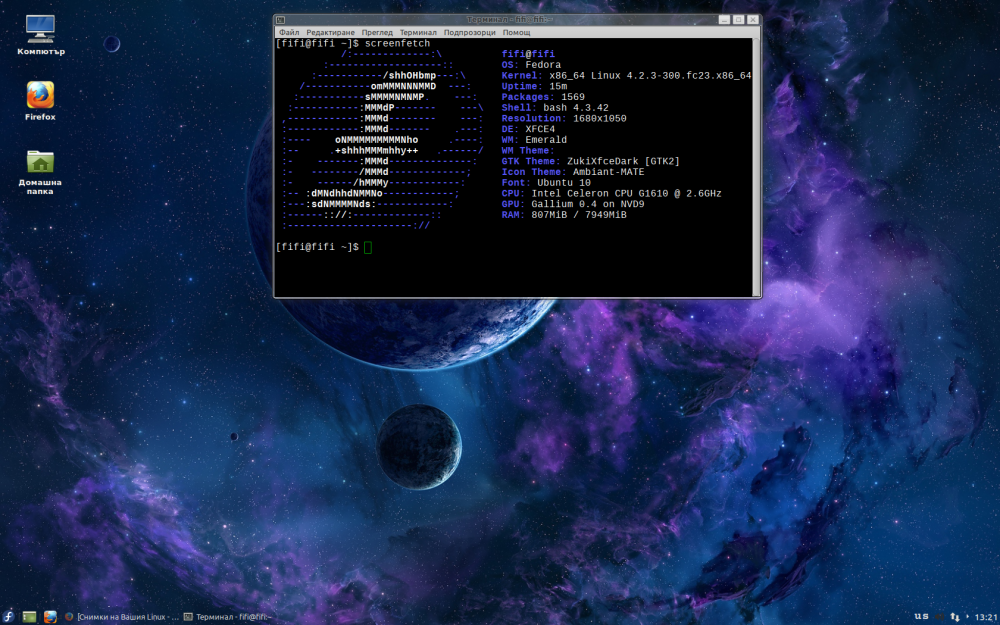The height and width of the screenshot is (625, 1000).
Task: Click the 'GPU: Gallium 0.4 on NVD9' line
Action: click(x=573, y=204)
